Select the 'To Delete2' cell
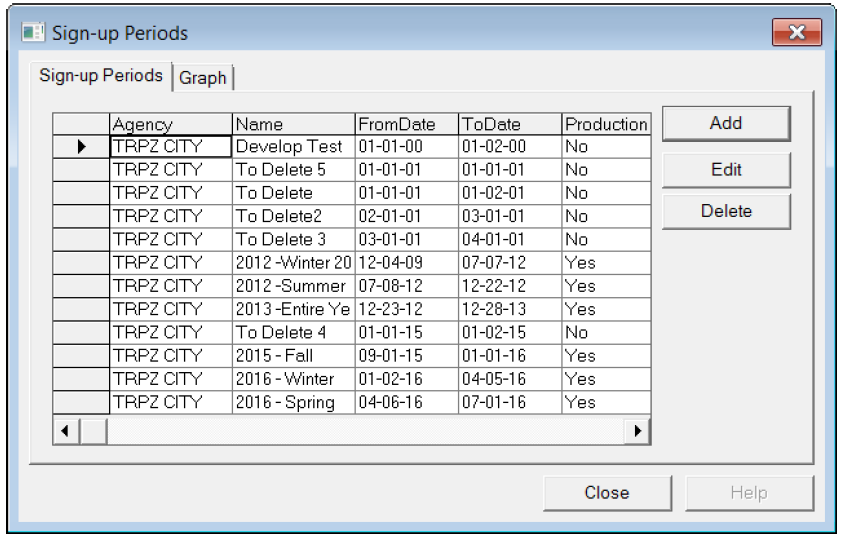The width and height of the screenshot is (842, 539). pyautogui.click(x=293, y=216)
